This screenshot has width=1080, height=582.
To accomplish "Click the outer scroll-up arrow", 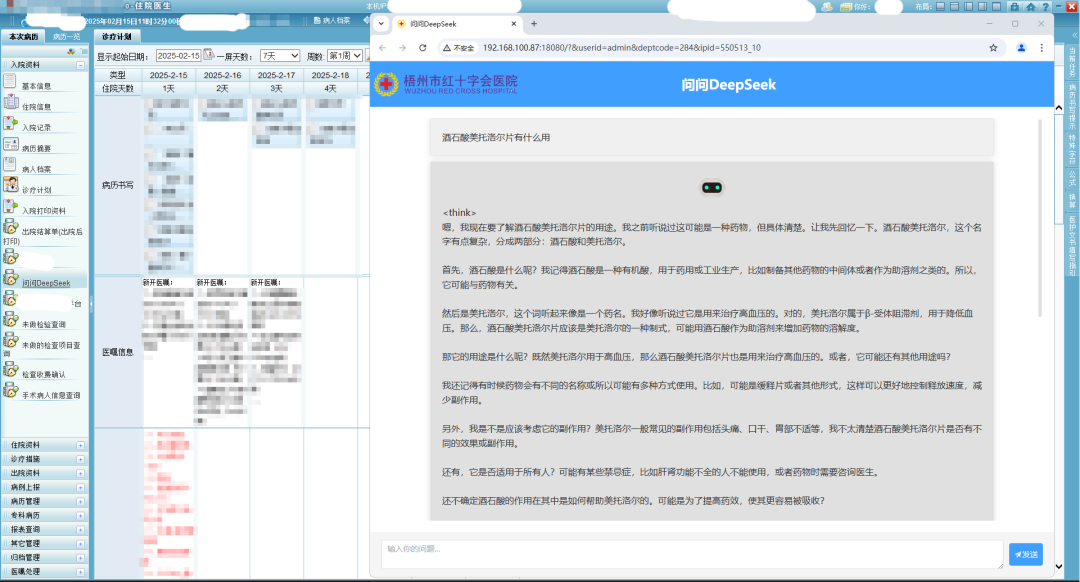I will click(1059, 108).
